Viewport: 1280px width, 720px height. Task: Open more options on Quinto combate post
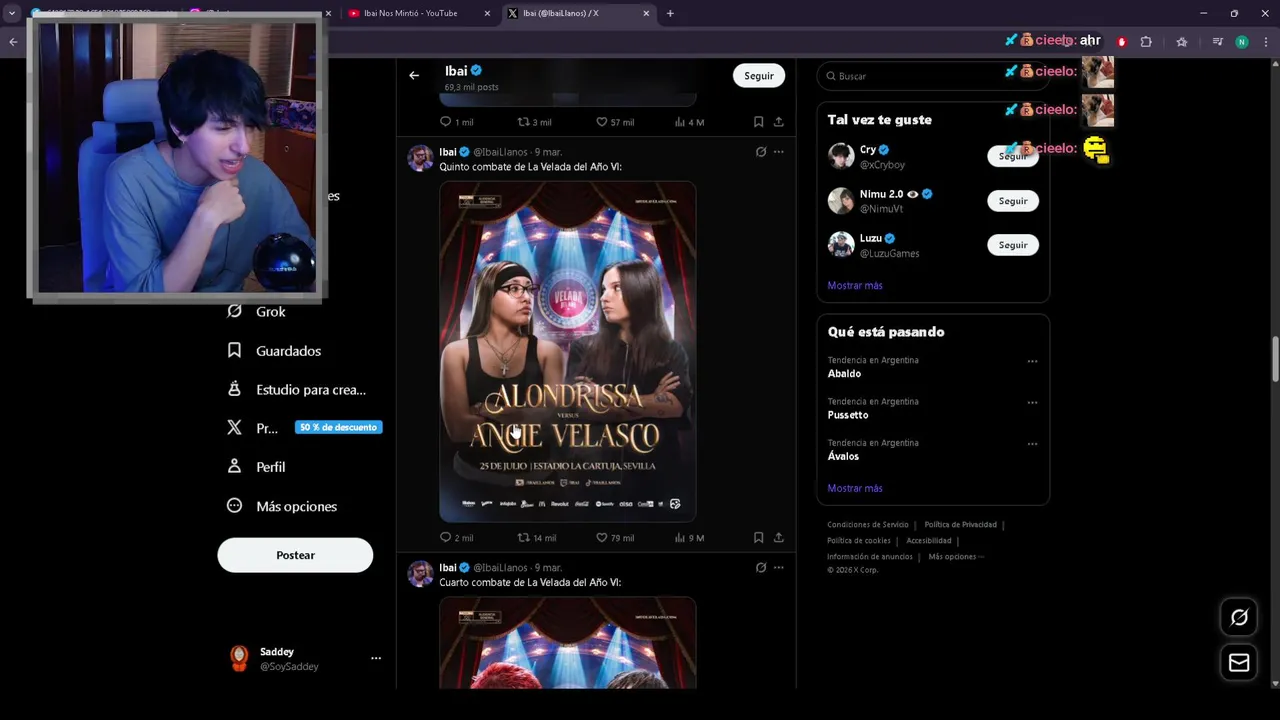(x=779, y=152)
